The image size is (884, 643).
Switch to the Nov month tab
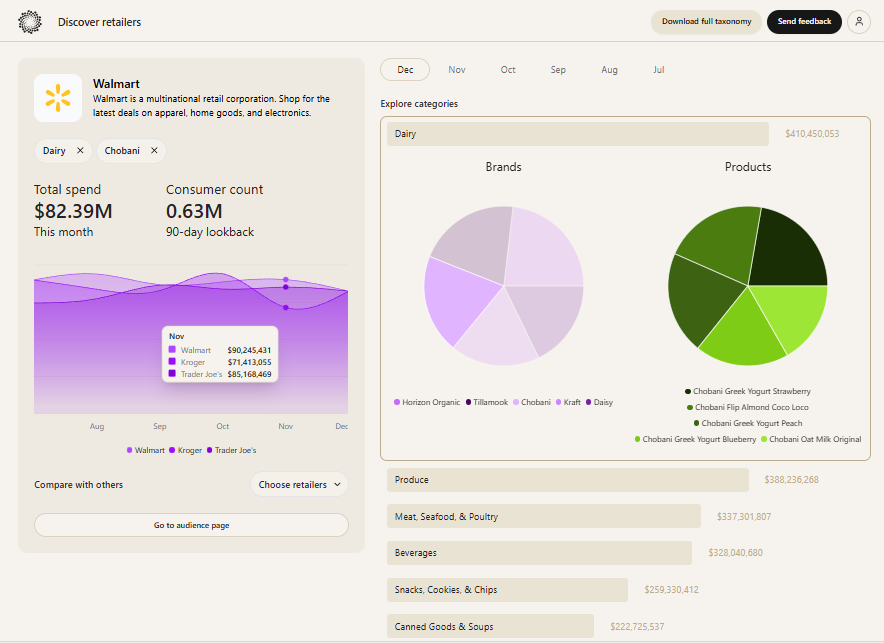457,70
